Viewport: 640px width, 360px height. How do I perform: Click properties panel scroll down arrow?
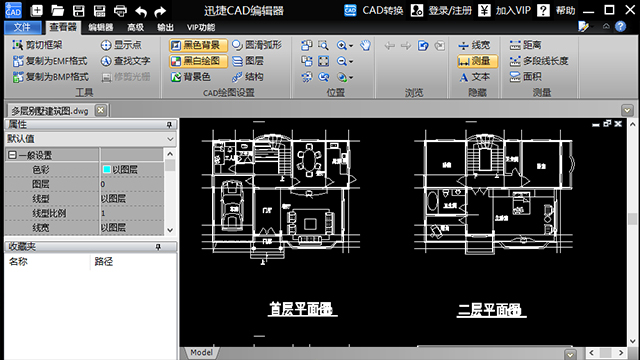click(x=170, y=230)
